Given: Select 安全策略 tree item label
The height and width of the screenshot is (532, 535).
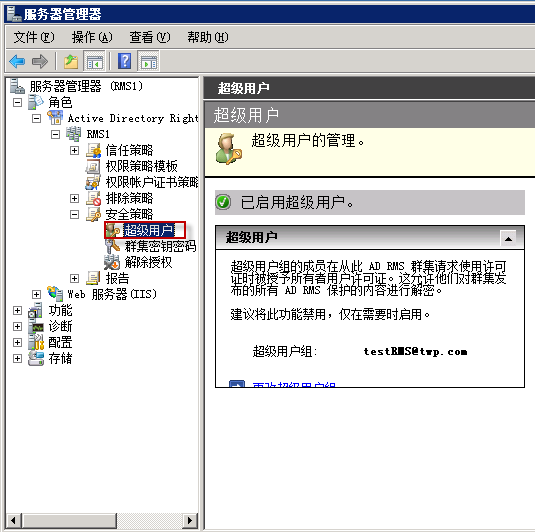Looking at the screenshot, I should (129, 214).
